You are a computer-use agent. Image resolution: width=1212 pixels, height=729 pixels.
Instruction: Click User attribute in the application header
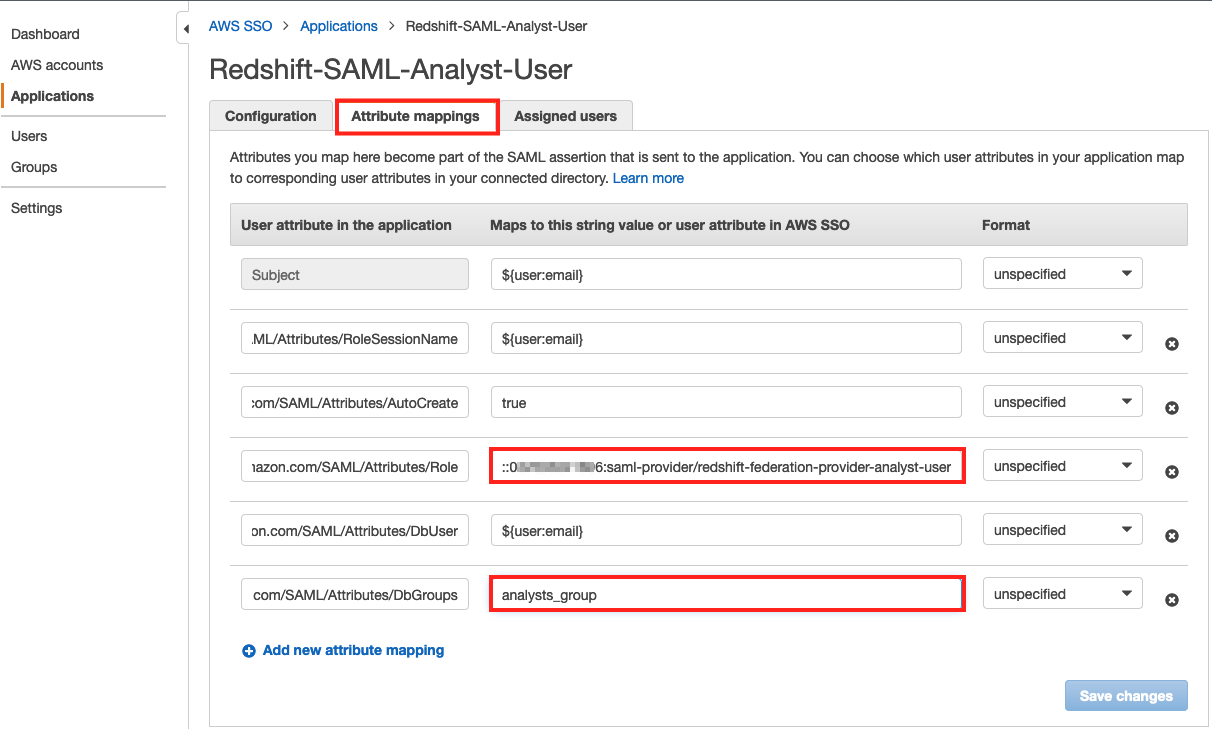tap(346, 225)
